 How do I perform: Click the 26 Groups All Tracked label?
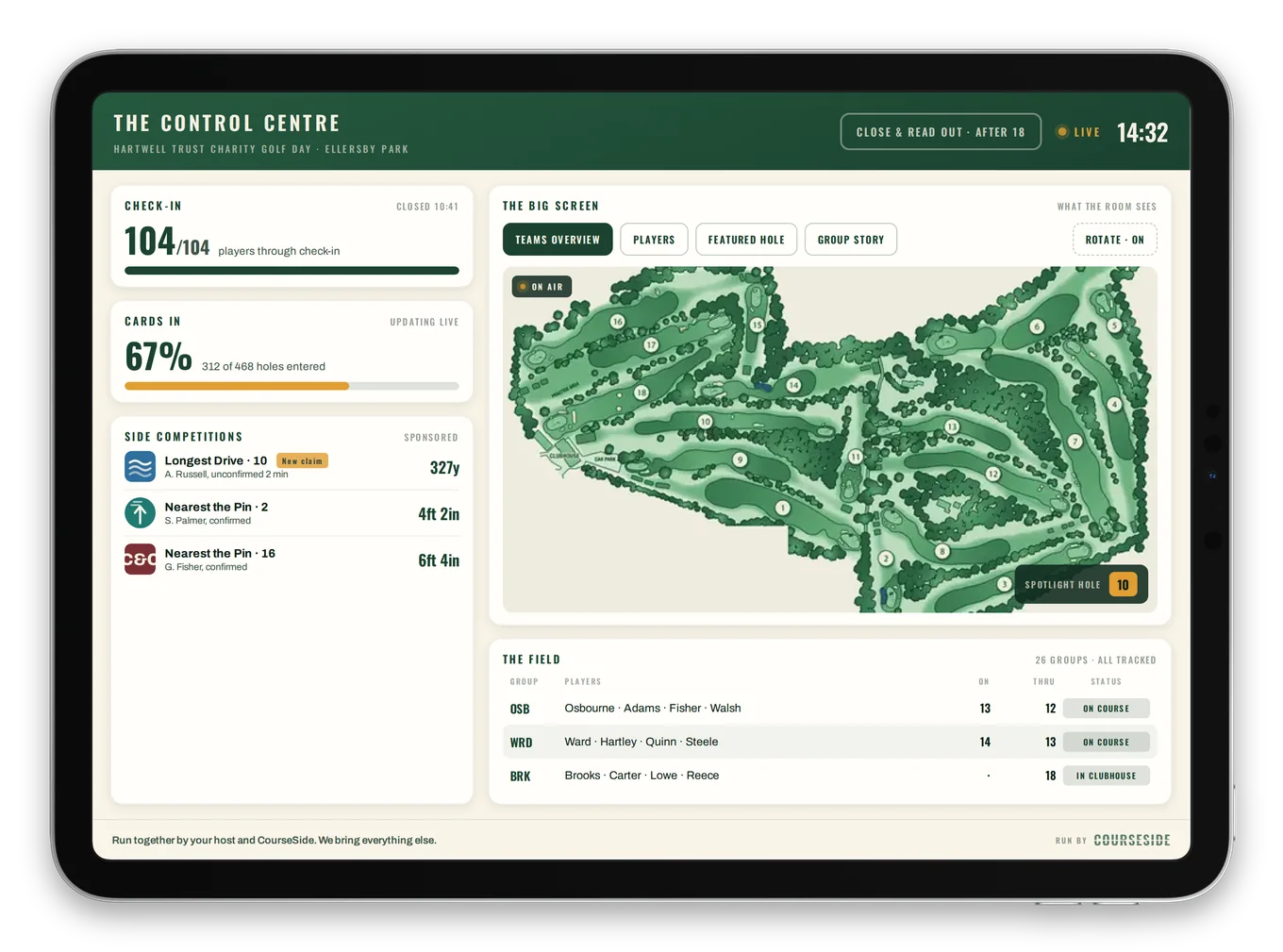(x=1095, y=660)
